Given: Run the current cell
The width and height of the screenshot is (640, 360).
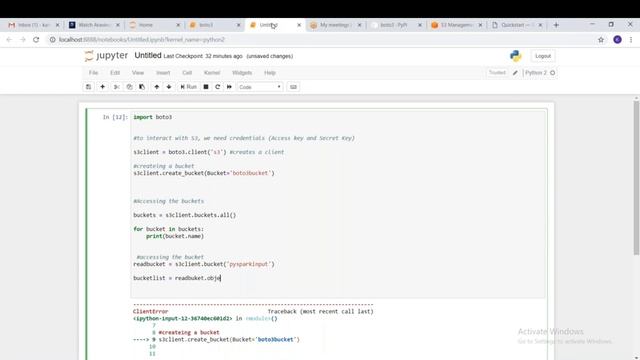Looking at the screenshot, I should pos(189,87).
